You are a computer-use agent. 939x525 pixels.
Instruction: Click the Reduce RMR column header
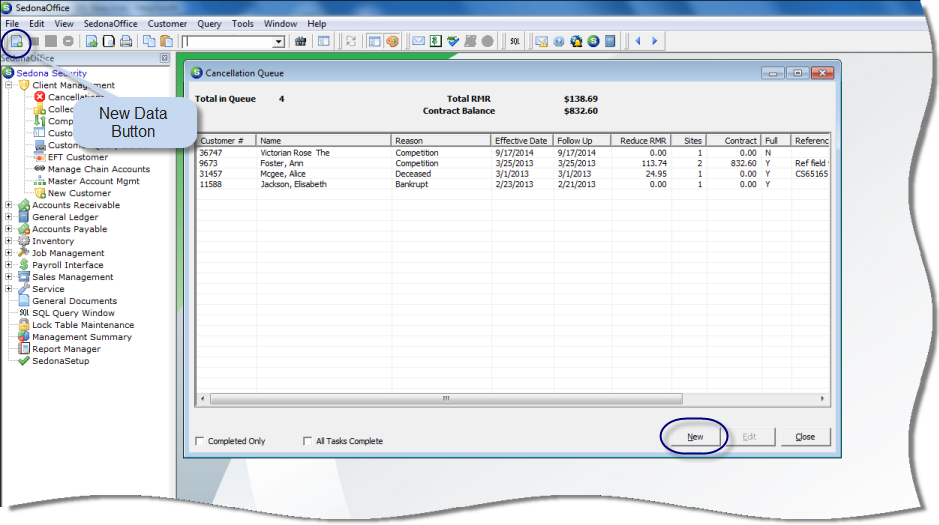click(x=641, y=141)
